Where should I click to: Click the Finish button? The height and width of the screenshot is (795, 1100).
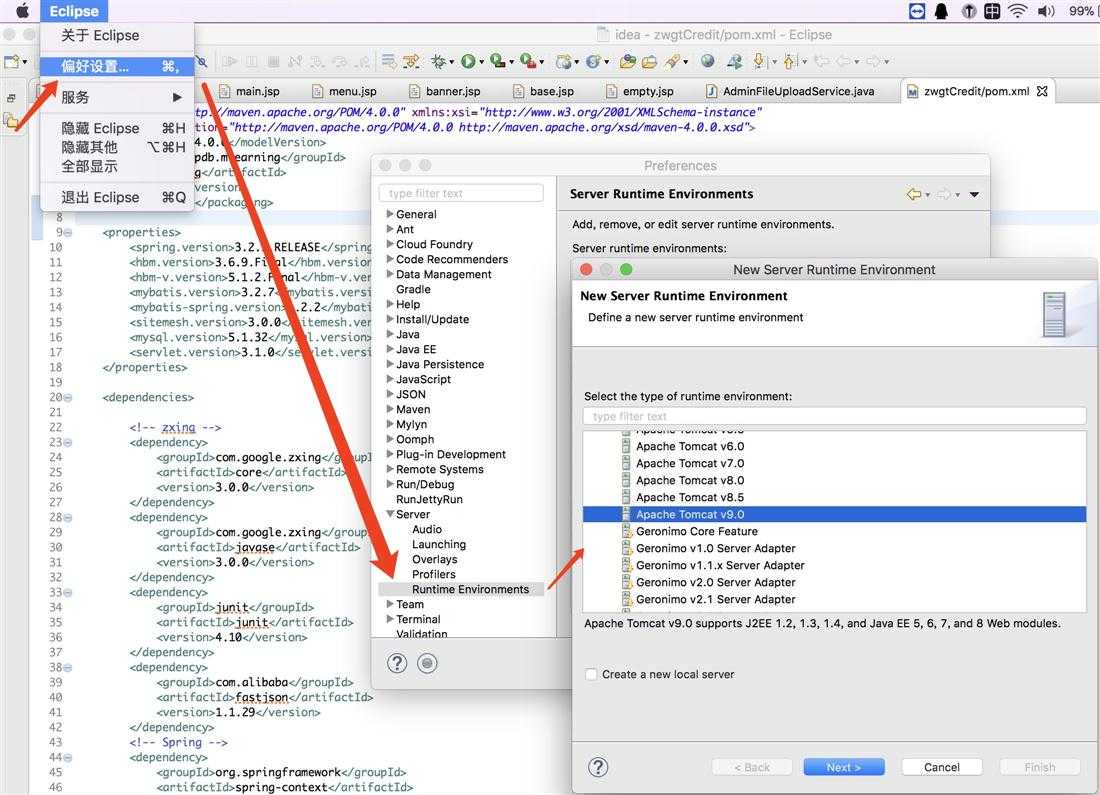point(1040,767)
